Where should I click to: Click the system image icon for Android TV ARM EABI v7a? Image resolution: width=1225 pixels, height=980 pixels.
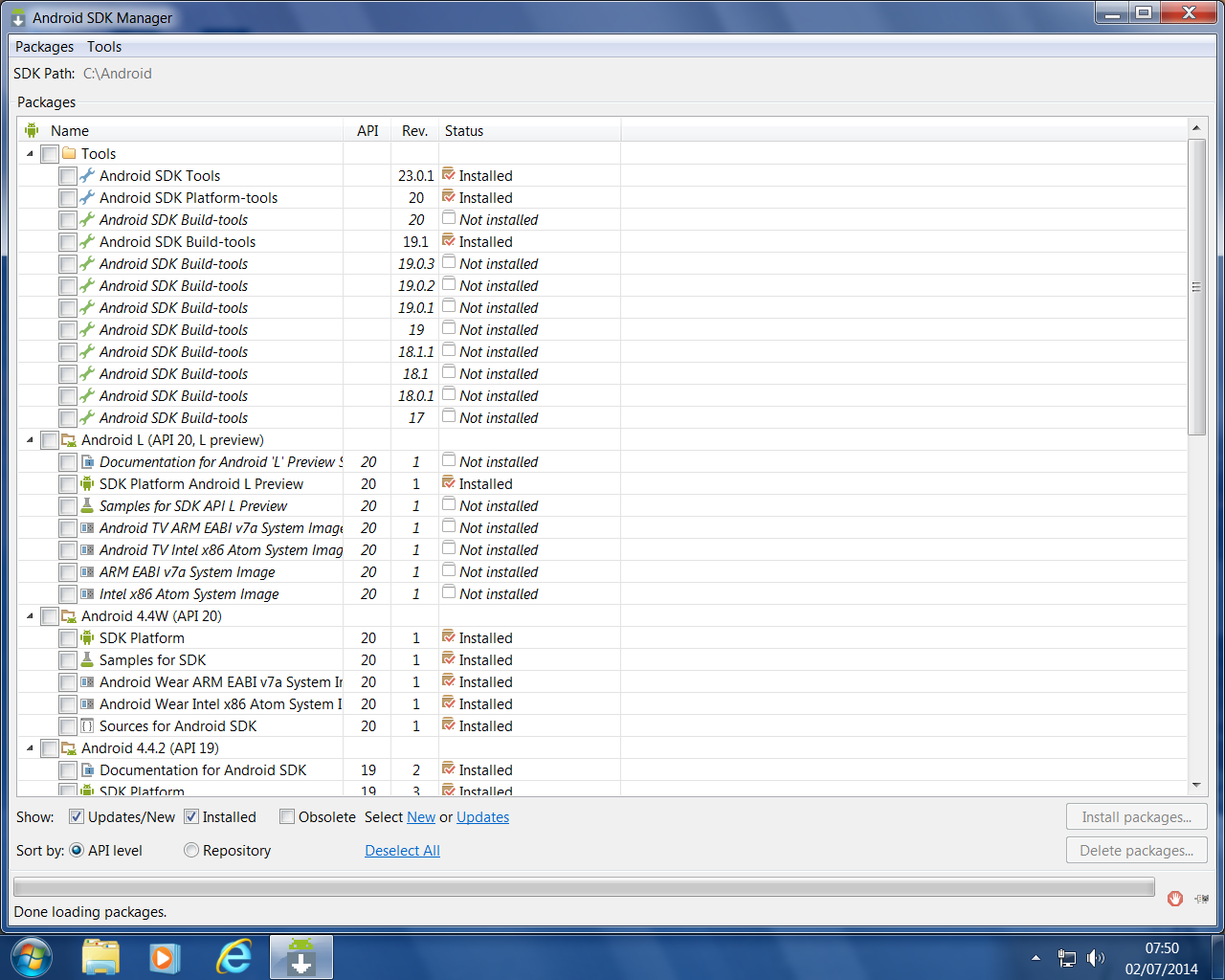(x=87, y=528)
